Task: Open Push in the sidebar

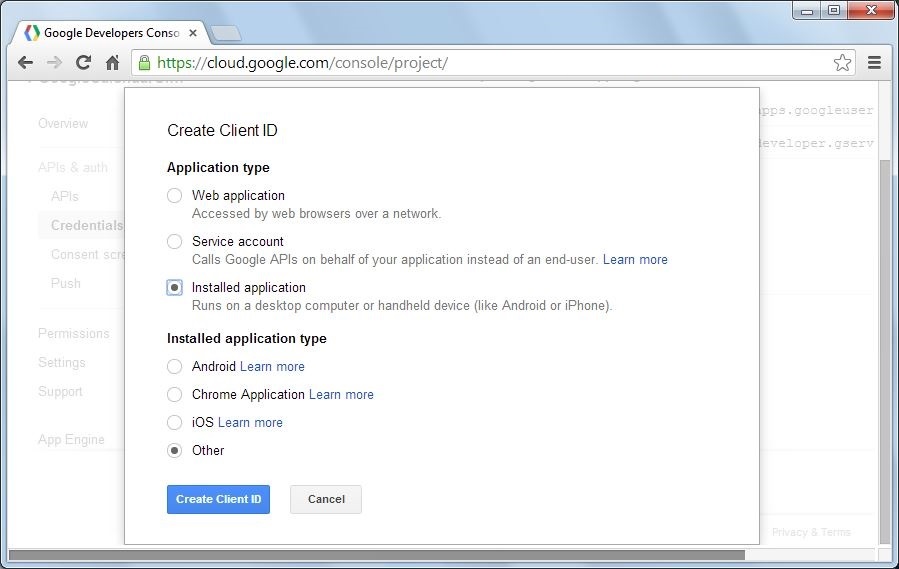Action: (66, 283)
